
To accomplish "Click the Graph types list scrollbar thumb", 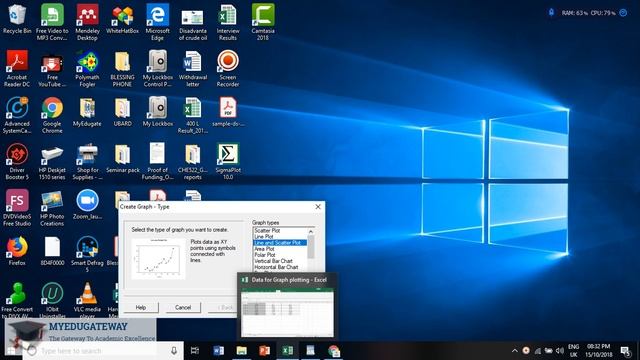I will pos(311,247).
